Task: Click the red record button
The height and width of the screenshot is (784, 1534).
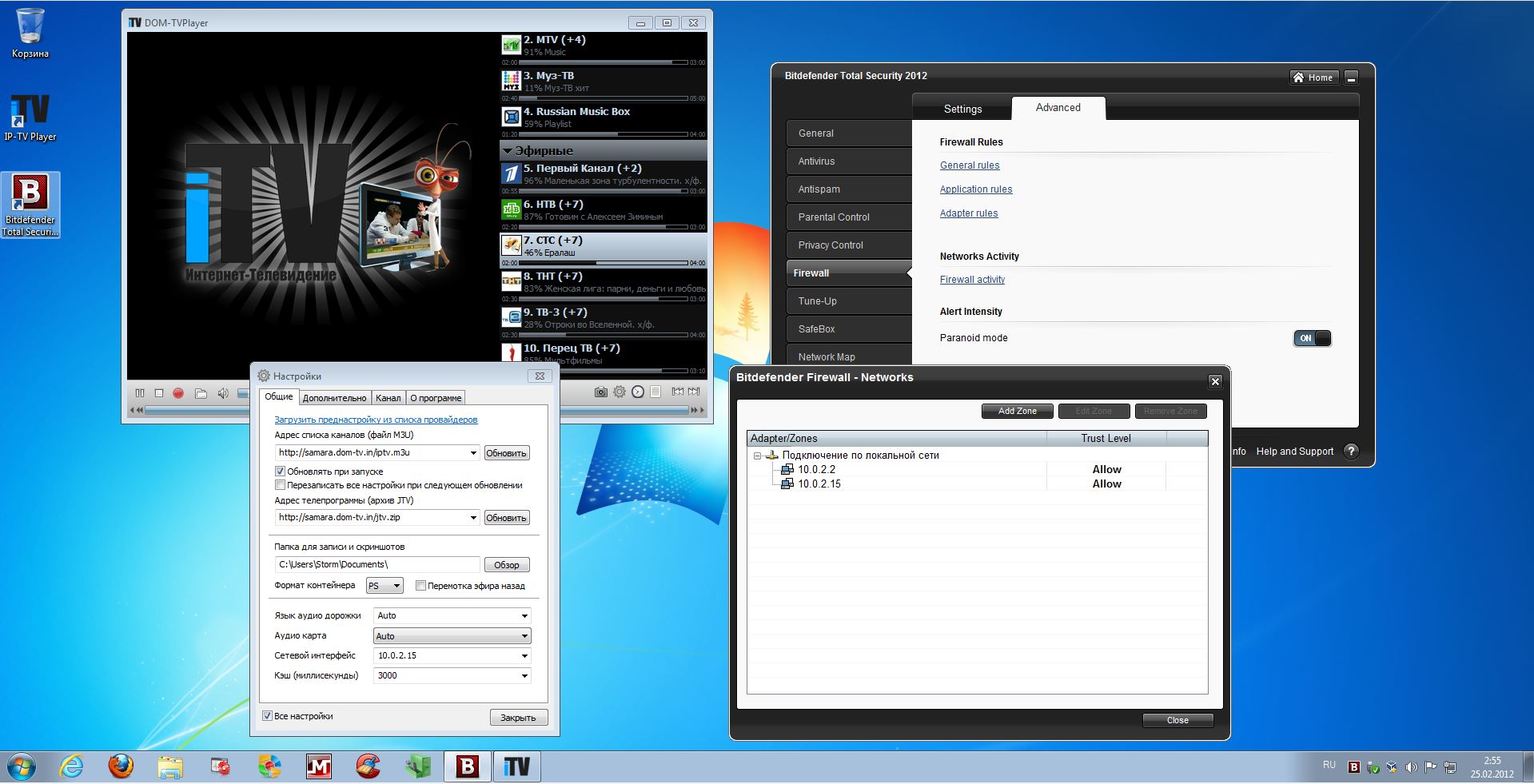Action: tap(178, 393)
